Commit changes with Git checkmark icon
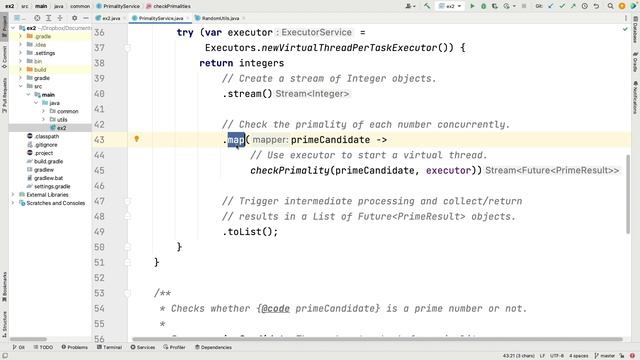The image size is (640, 360). click(562, 6)
